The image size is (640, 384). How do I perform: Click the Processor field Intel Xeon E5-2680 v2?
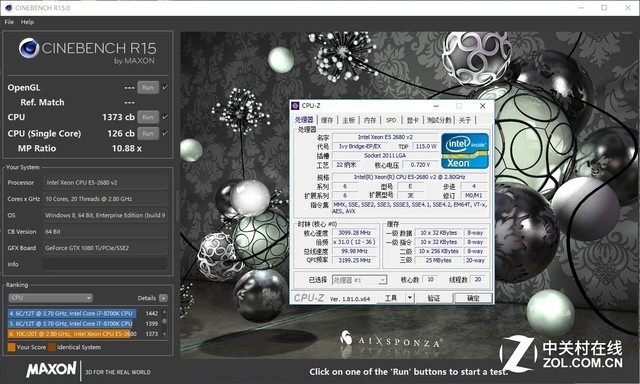(x=105, y=182)
